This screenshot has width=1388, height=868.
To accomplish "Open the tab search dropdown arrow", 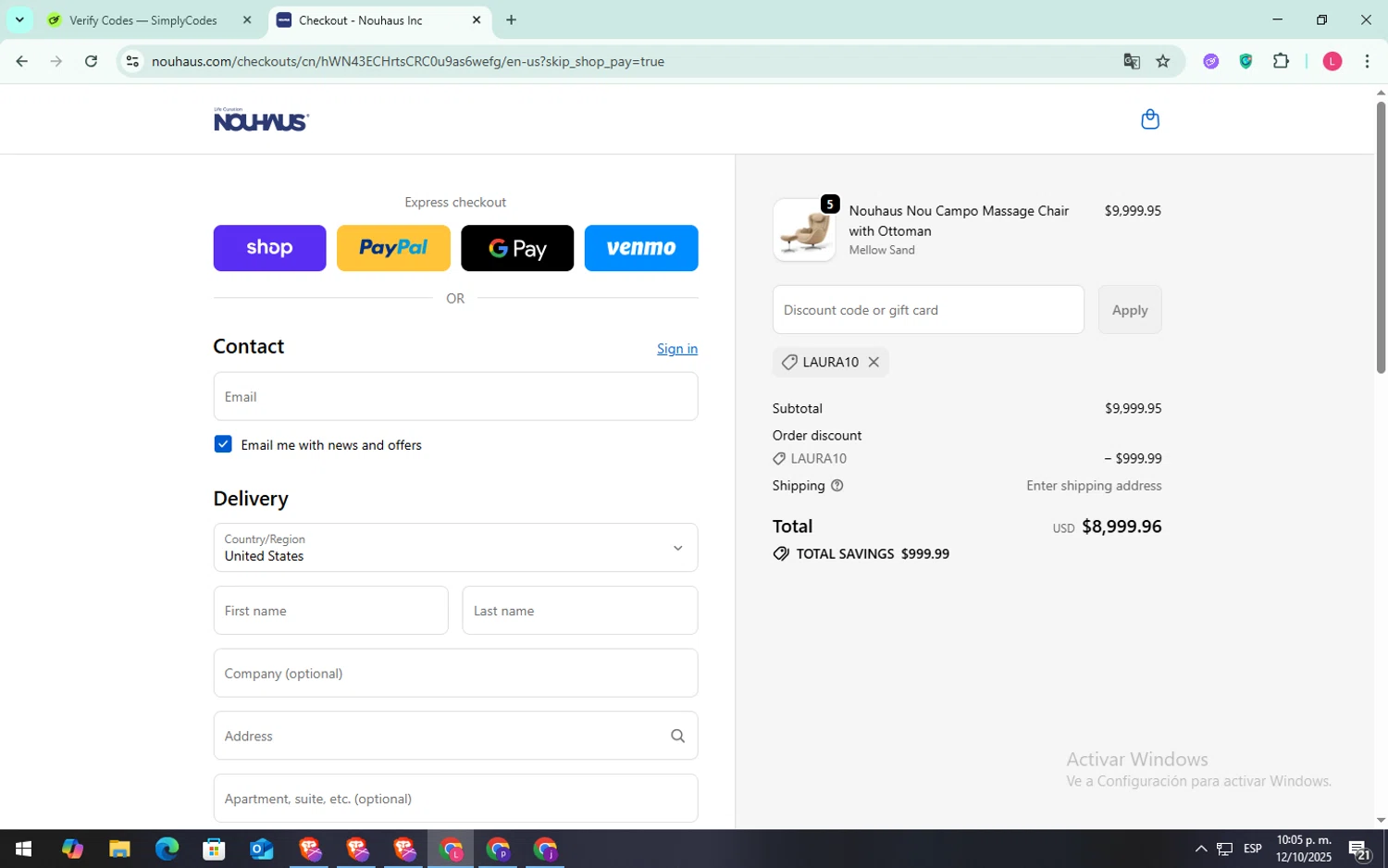I will pyautogui.click(x=19, y=19).
